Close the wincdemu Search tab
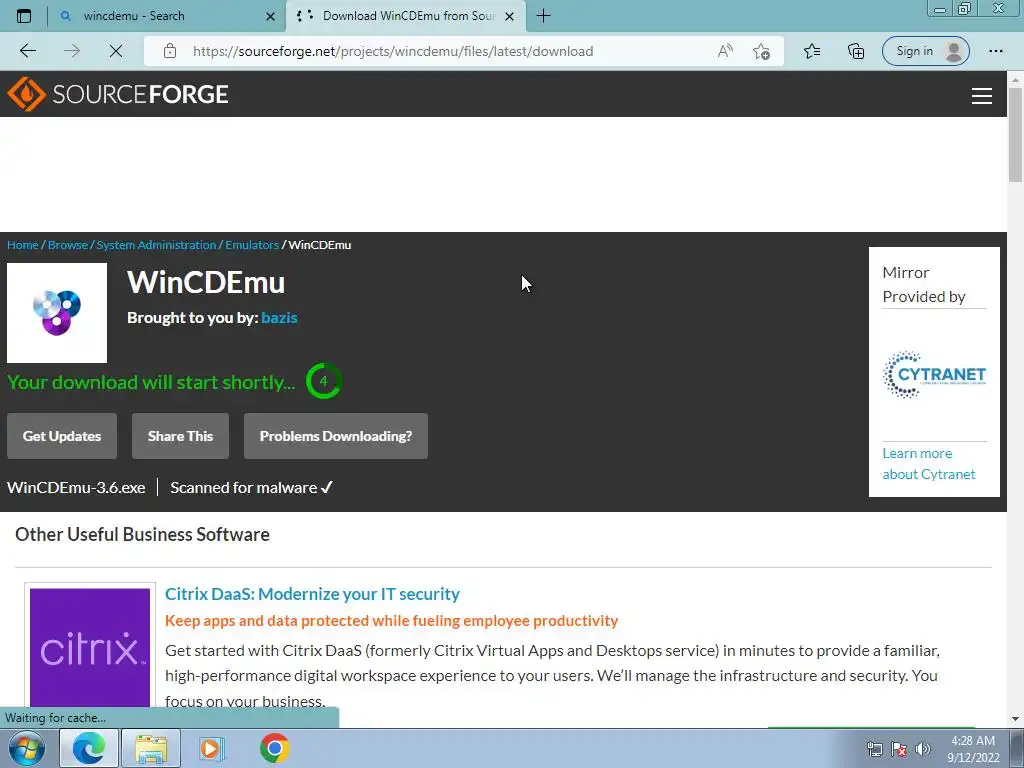 coord(270,16)
